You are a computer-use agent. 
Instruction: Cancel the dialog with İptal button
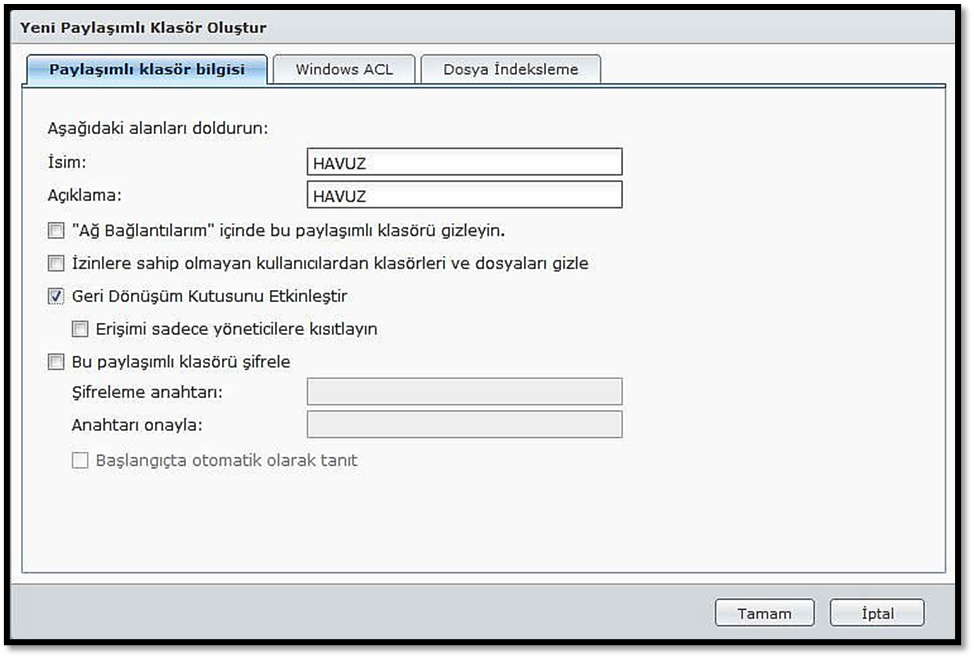877,614
